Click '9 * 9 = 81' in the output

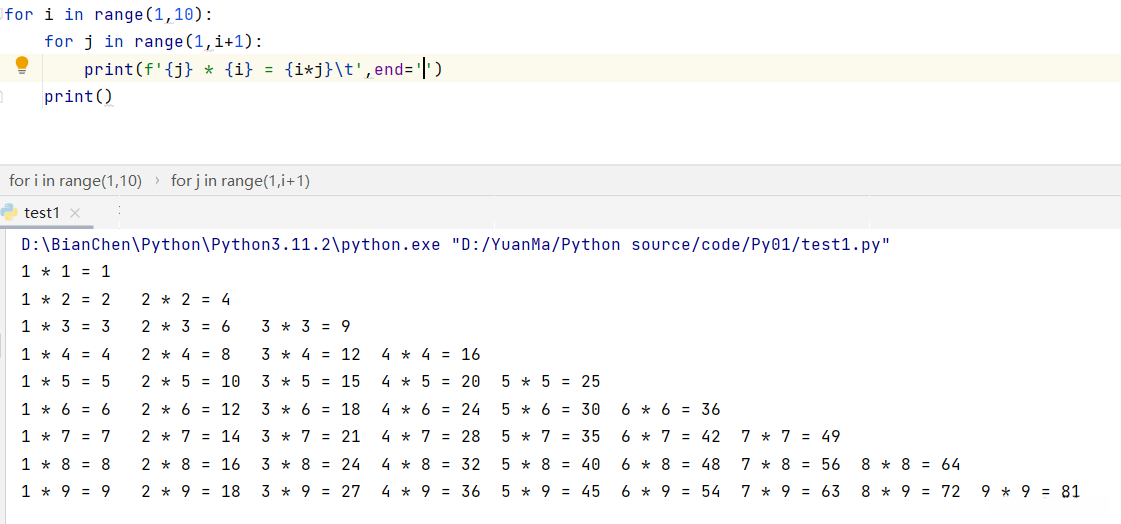click(x=1030, y=491)
